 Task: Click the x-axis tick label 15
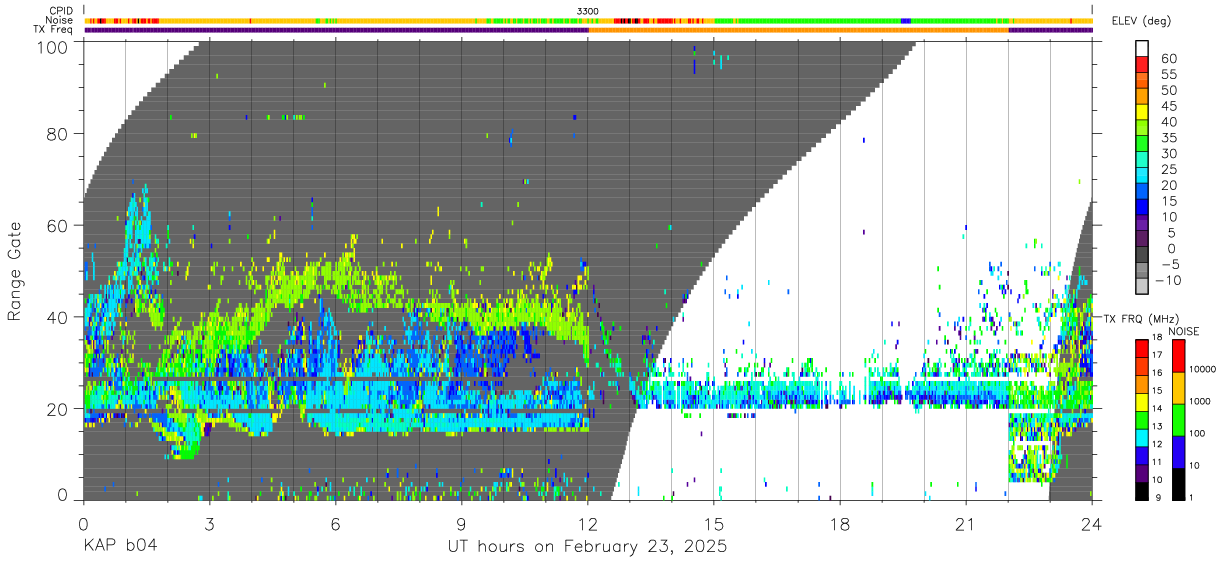[714, 523]
